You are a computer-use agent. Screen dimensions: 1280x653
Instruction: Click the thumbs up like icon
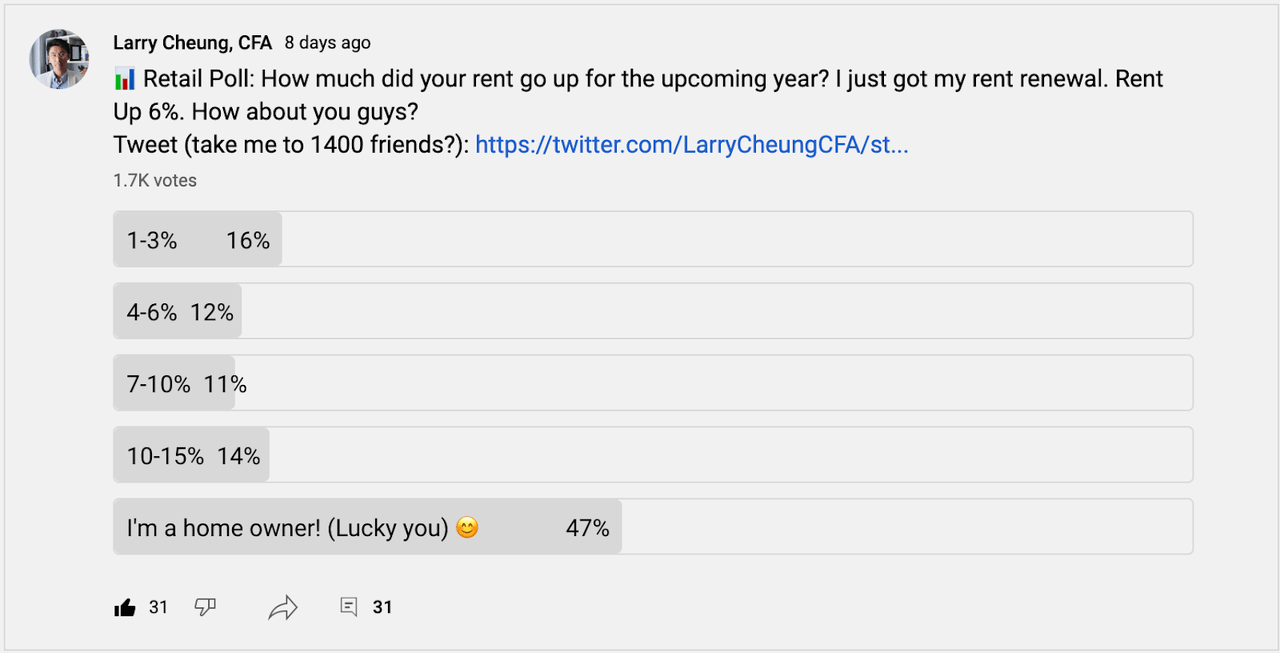click(x=125, y=607)
